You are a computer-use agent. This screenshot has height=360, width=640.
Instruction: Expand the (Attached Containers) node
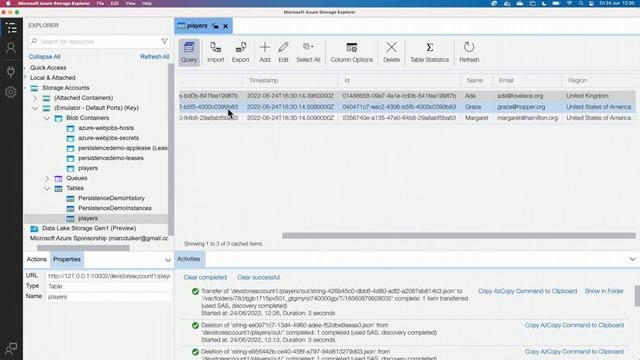[35, 98]
